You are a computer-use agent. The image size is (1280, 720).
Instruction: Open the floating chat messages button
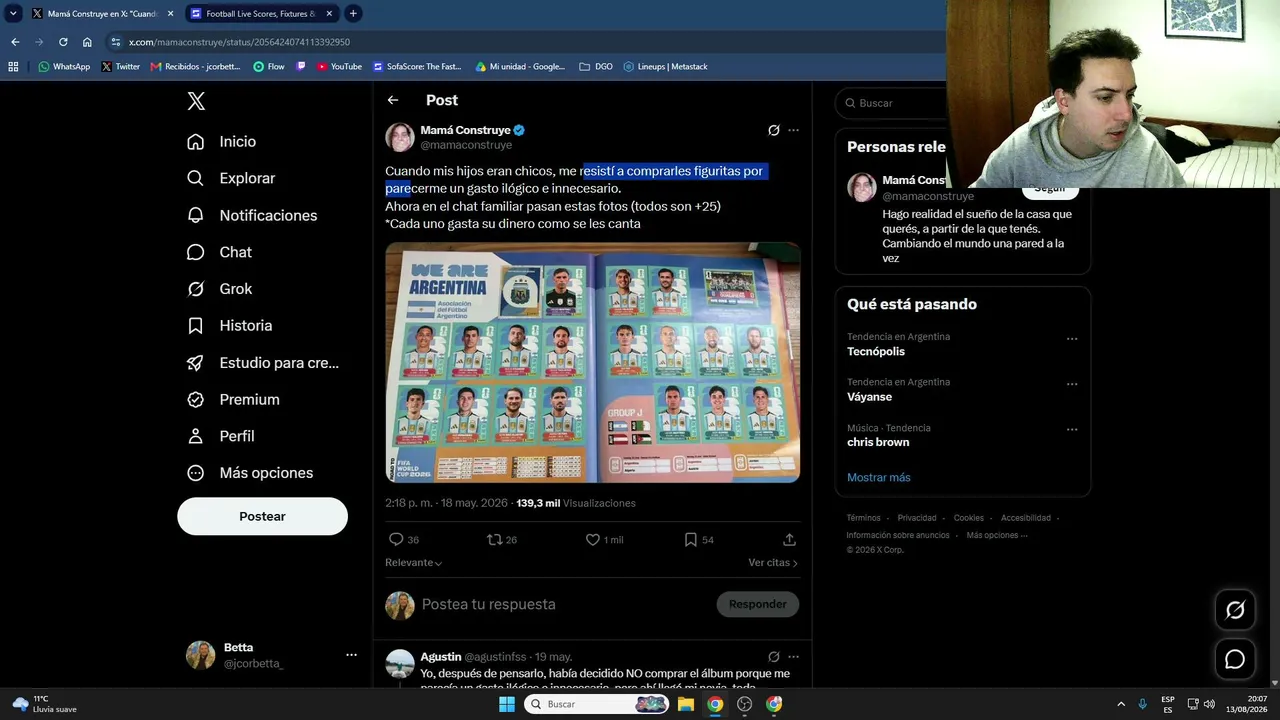(1235, 660)
